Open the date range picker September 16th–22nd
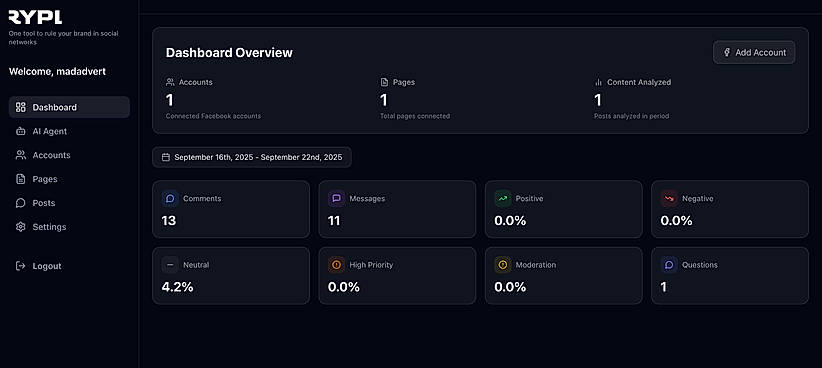The image size is (822, 368). 252,157
